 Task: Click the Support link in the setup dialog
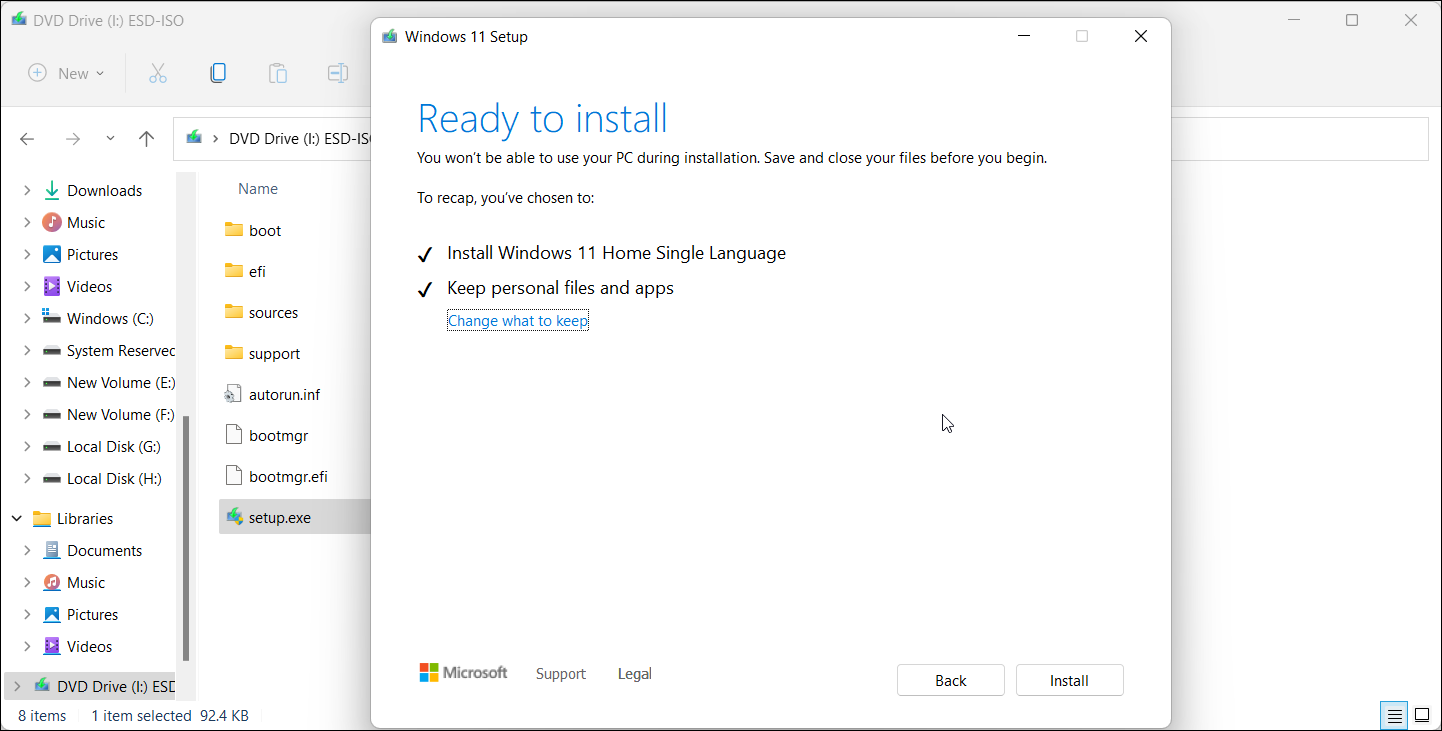pos(560,674)
